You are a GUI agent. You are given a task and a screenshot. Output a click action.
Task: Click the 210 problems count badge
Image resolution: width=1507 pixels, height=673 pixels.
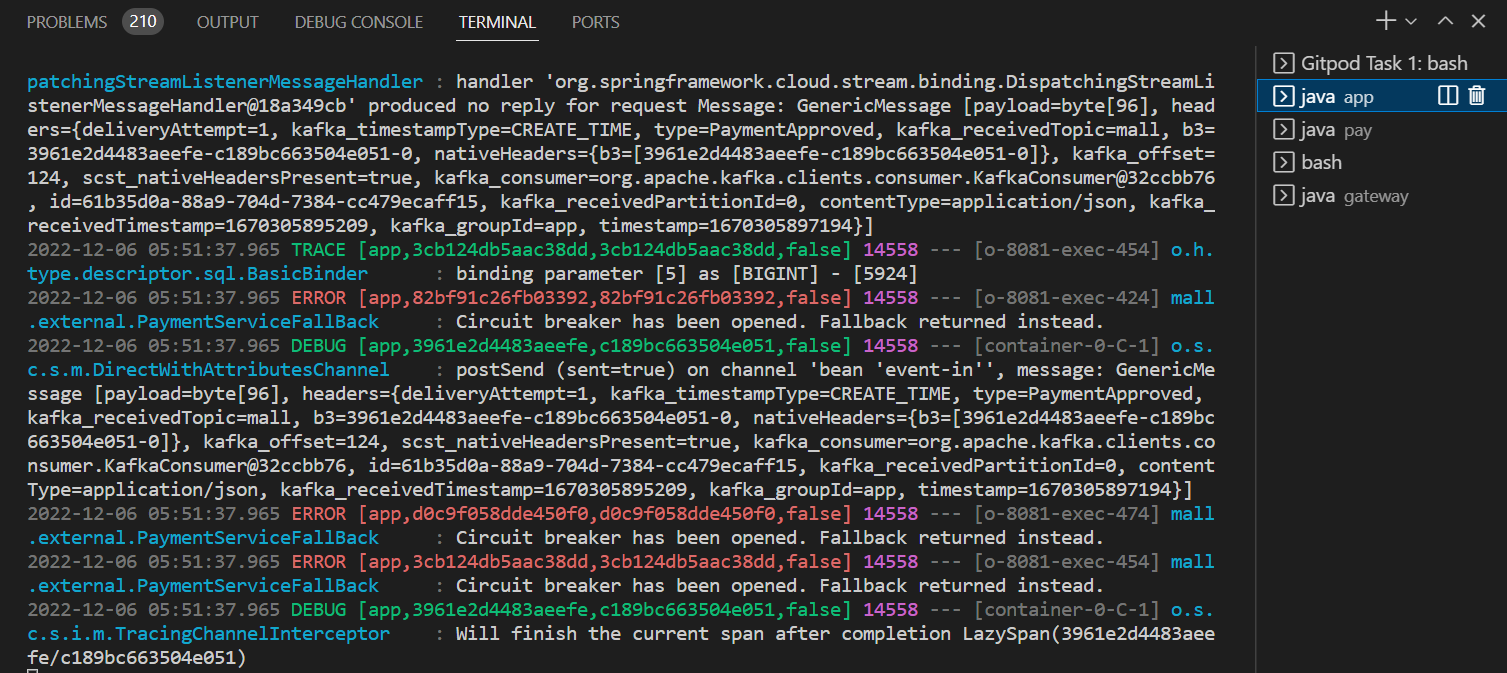click(x=142, y=20)
